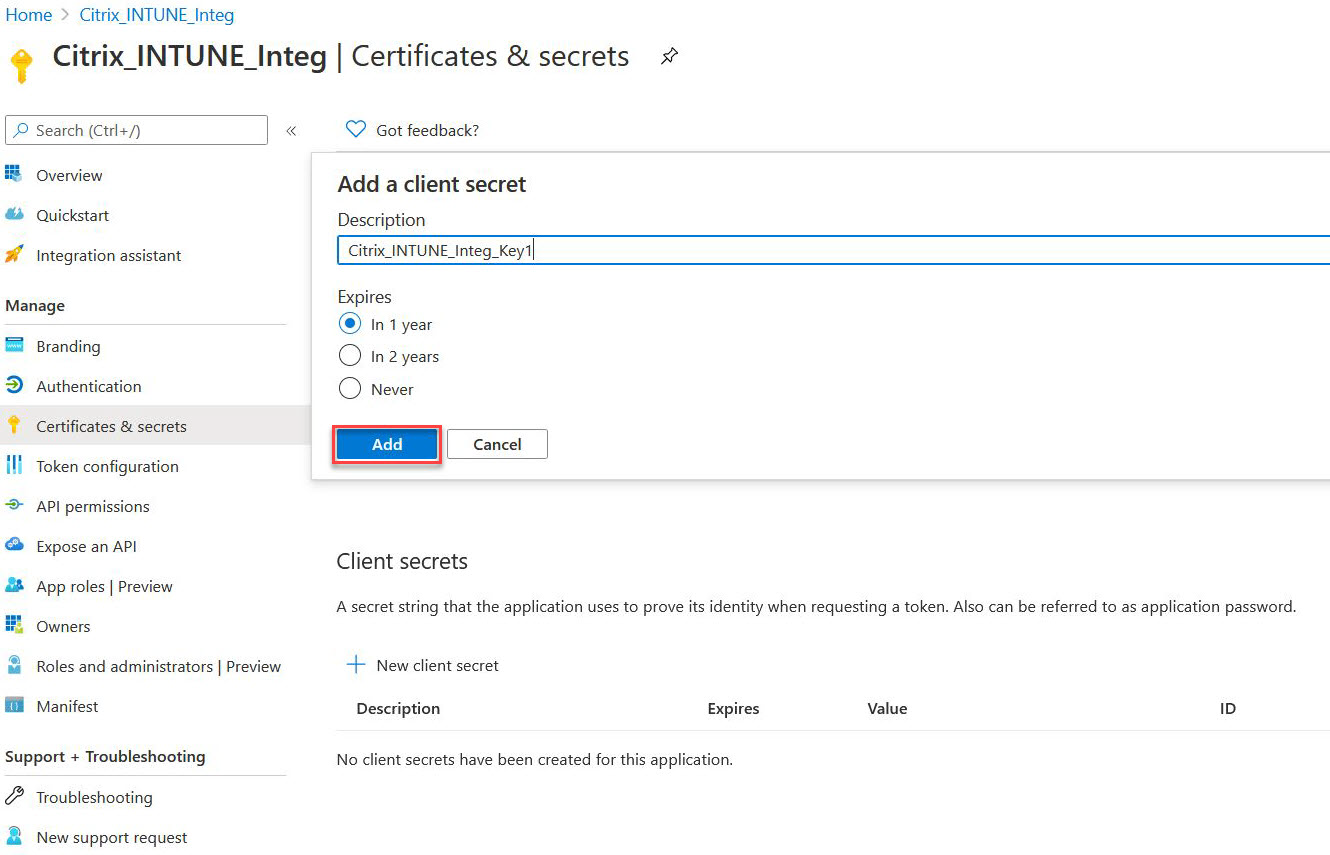The width and height of the screenshot is (1330, 855).
Task: Pin the page with the pushpin icon
Action: click(x=669, y=57)
